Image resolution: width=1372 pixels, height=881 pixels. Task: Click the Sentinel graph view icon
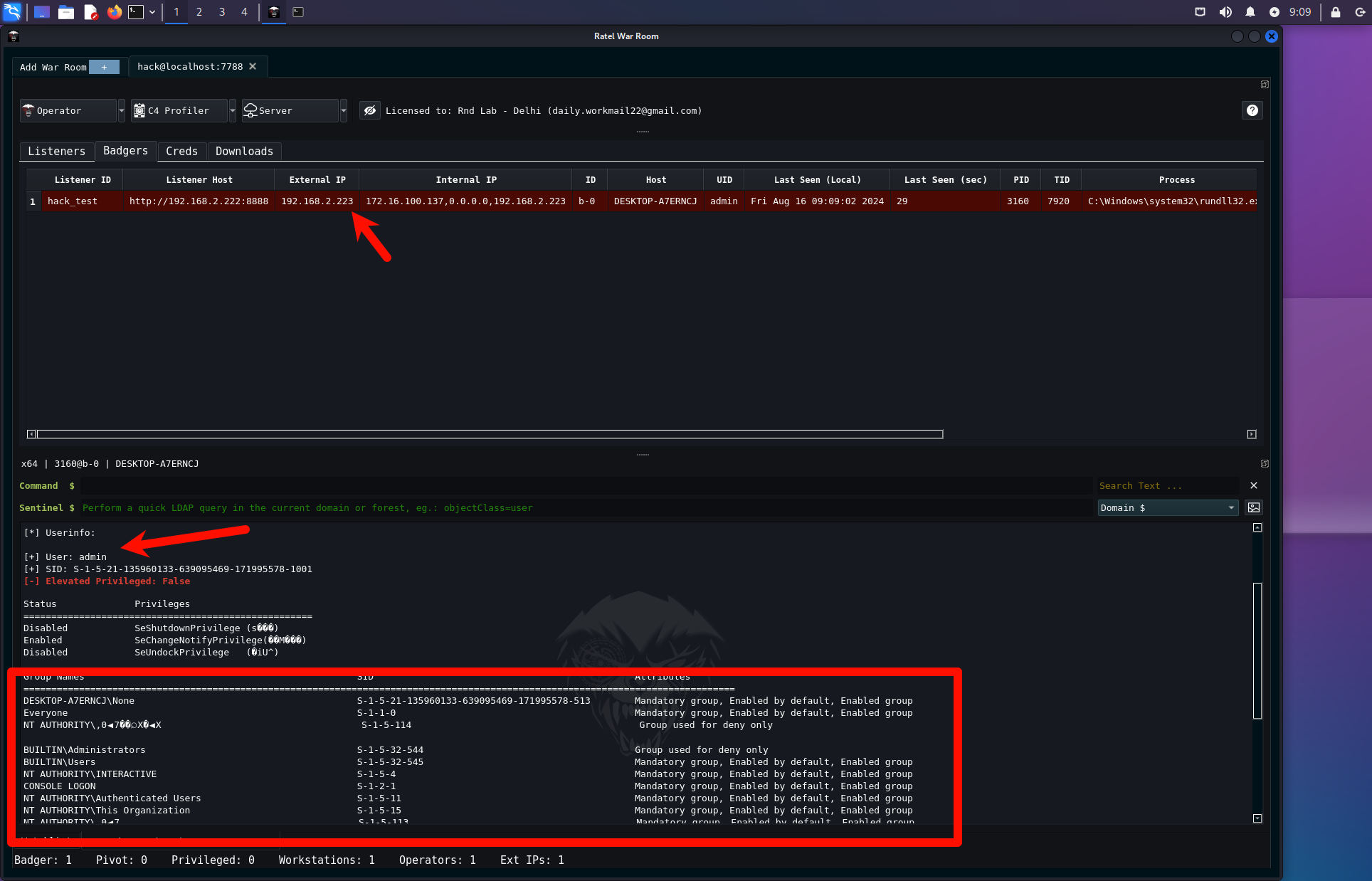click(1254, 507)
